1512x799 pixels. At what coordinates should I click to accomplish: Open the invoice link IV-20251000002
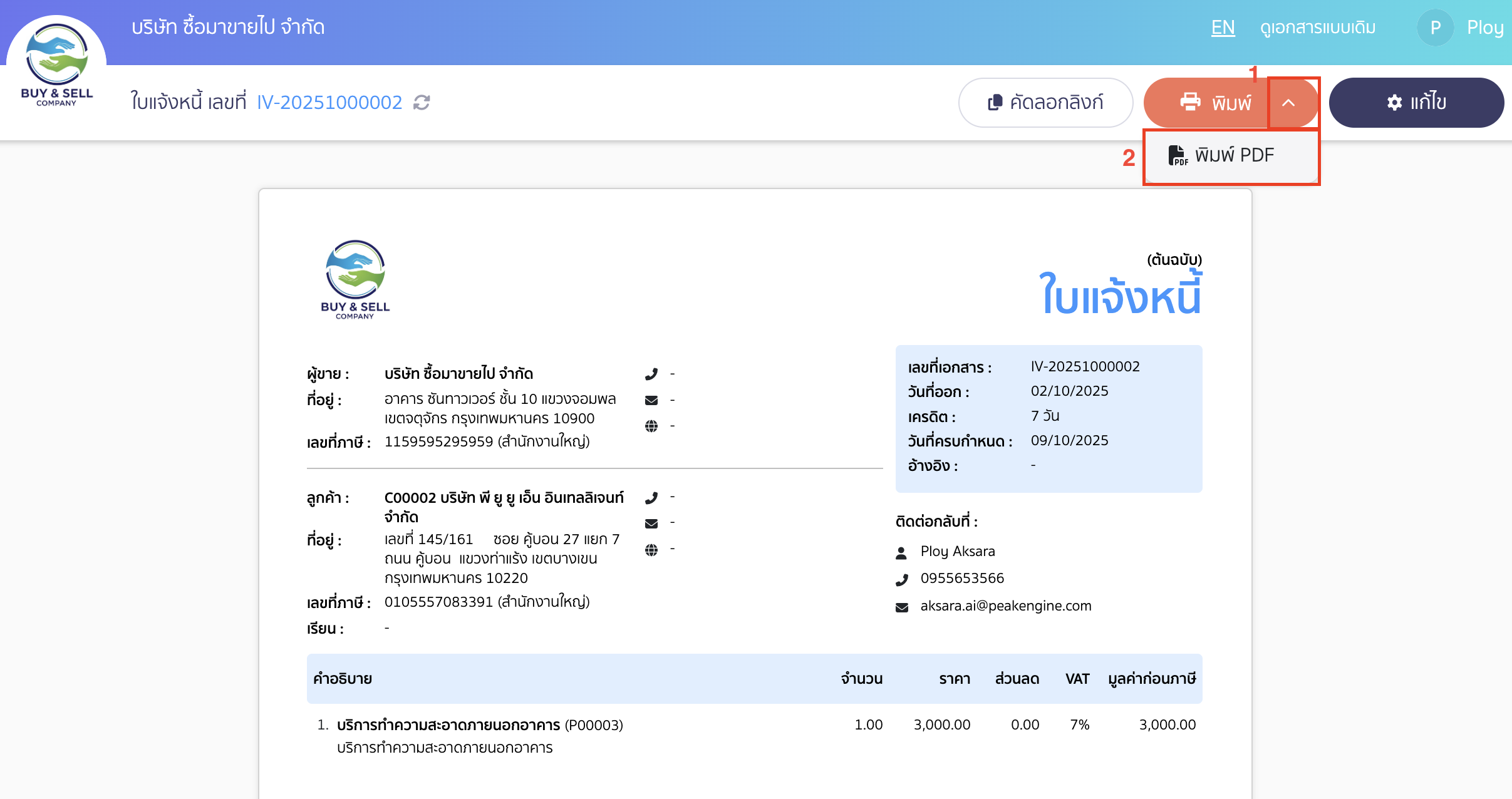tap(329, 102)
